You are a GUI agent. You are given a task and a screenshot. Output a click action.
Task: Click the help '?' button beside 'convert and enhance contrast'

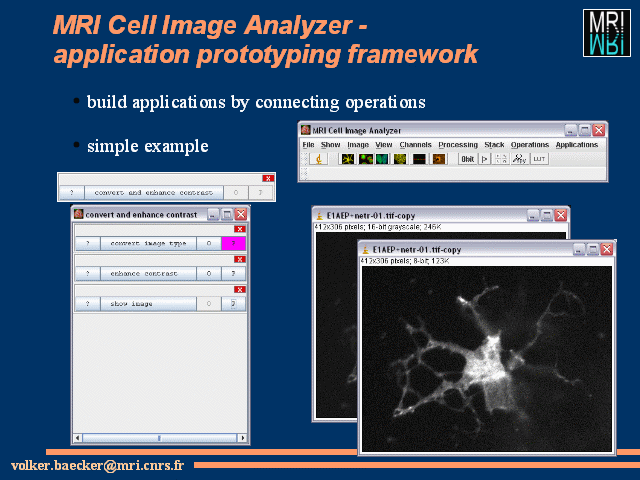coord(72,192)
